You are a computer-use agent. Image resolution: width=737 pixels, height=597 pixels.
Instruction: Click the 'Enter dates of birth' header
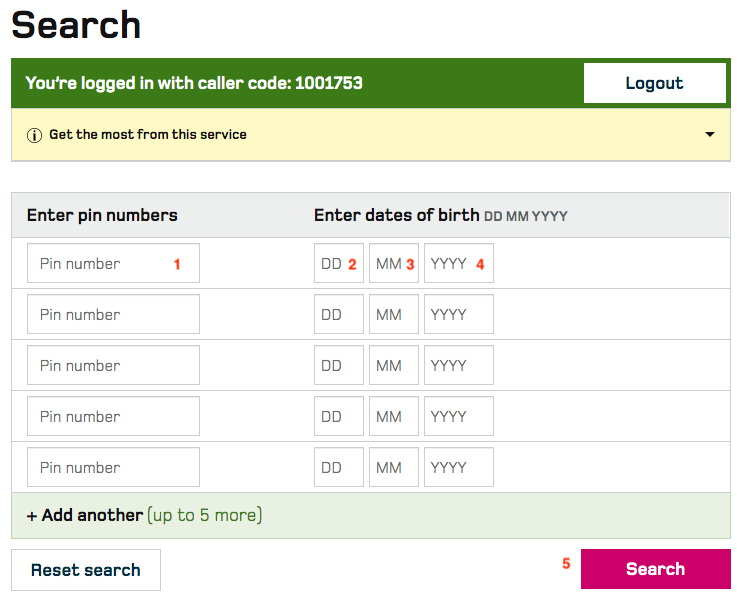pos(397,215)
